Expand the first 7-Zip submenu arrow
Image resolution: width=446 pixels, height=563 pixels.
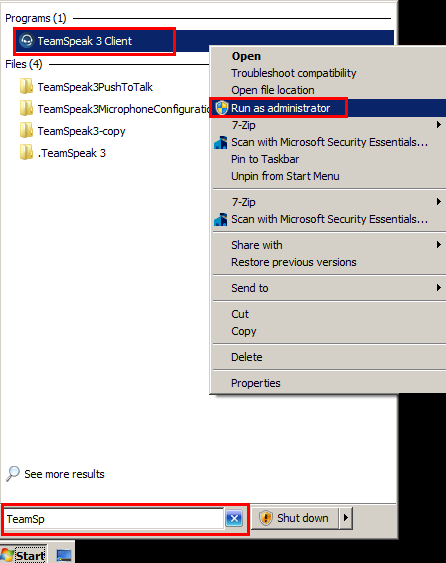coord(438,125)
